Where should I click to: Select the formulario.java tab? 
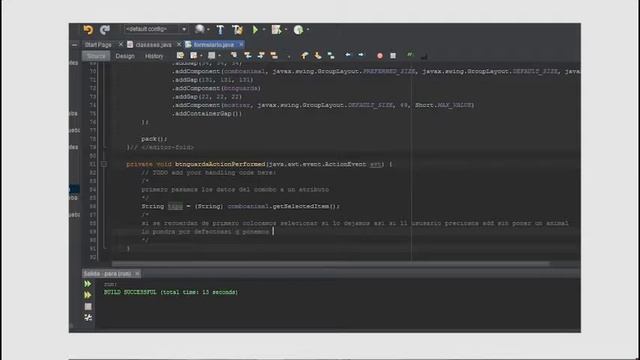click(x=213, y=44)
